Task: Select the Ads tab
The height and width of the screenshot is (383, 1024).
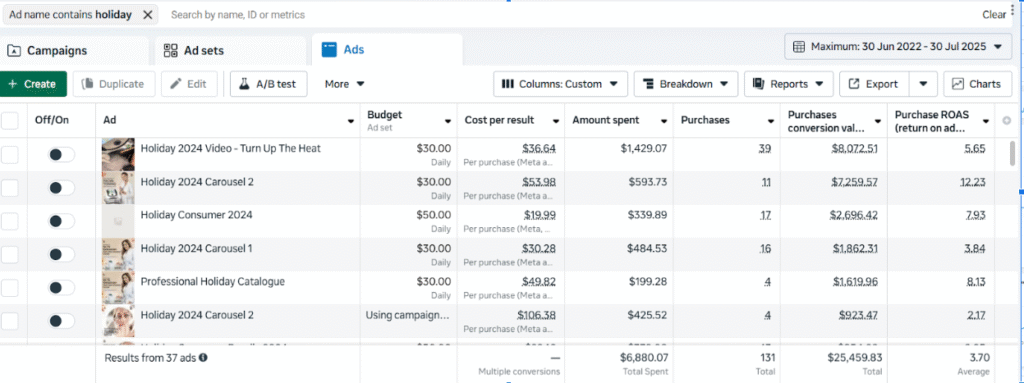Action: click(x=387, y=50)
